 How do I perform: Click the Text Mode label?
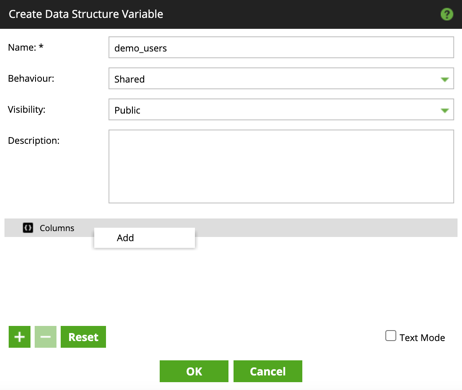[422, 338]
